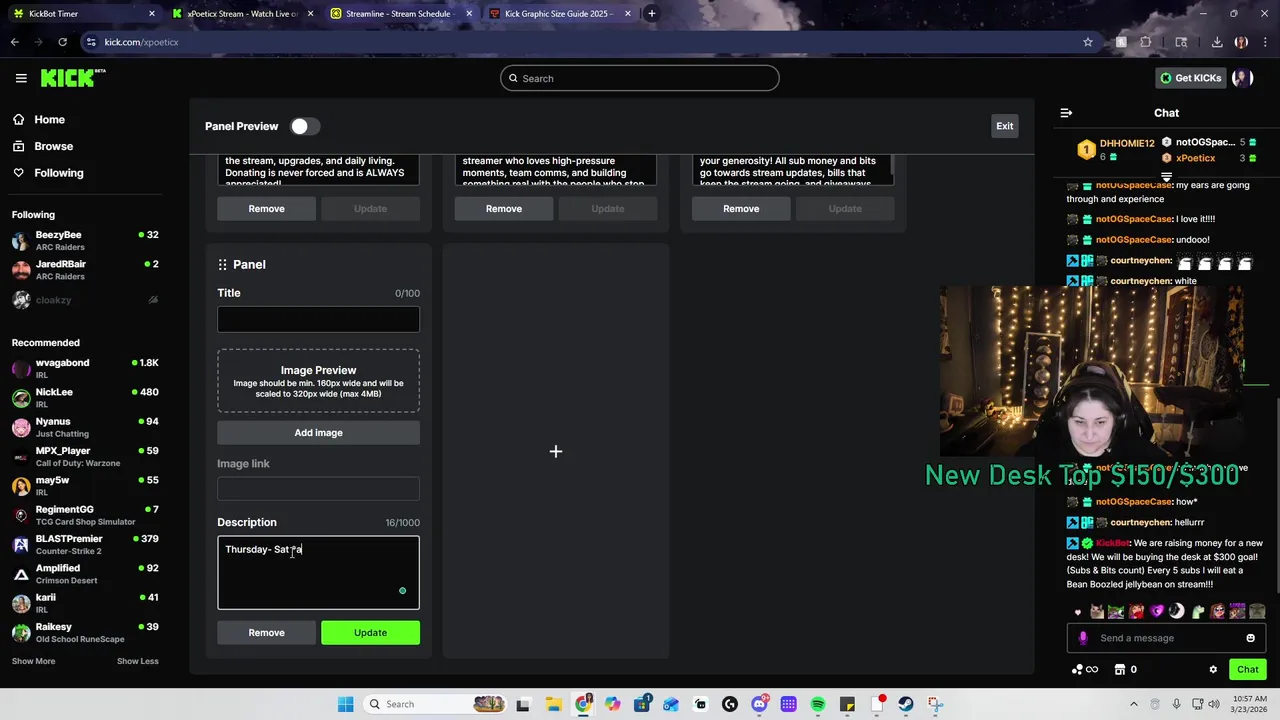
Task: Open JaredRBair's channel
Action: pyautogui.click(x=85, y=270)
